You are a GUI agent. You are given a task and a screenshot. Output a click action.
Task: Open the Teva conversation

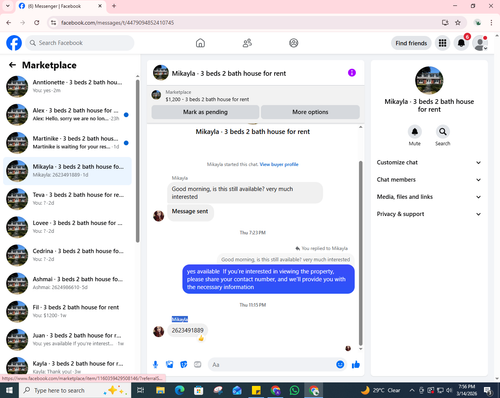pos(67,199)
